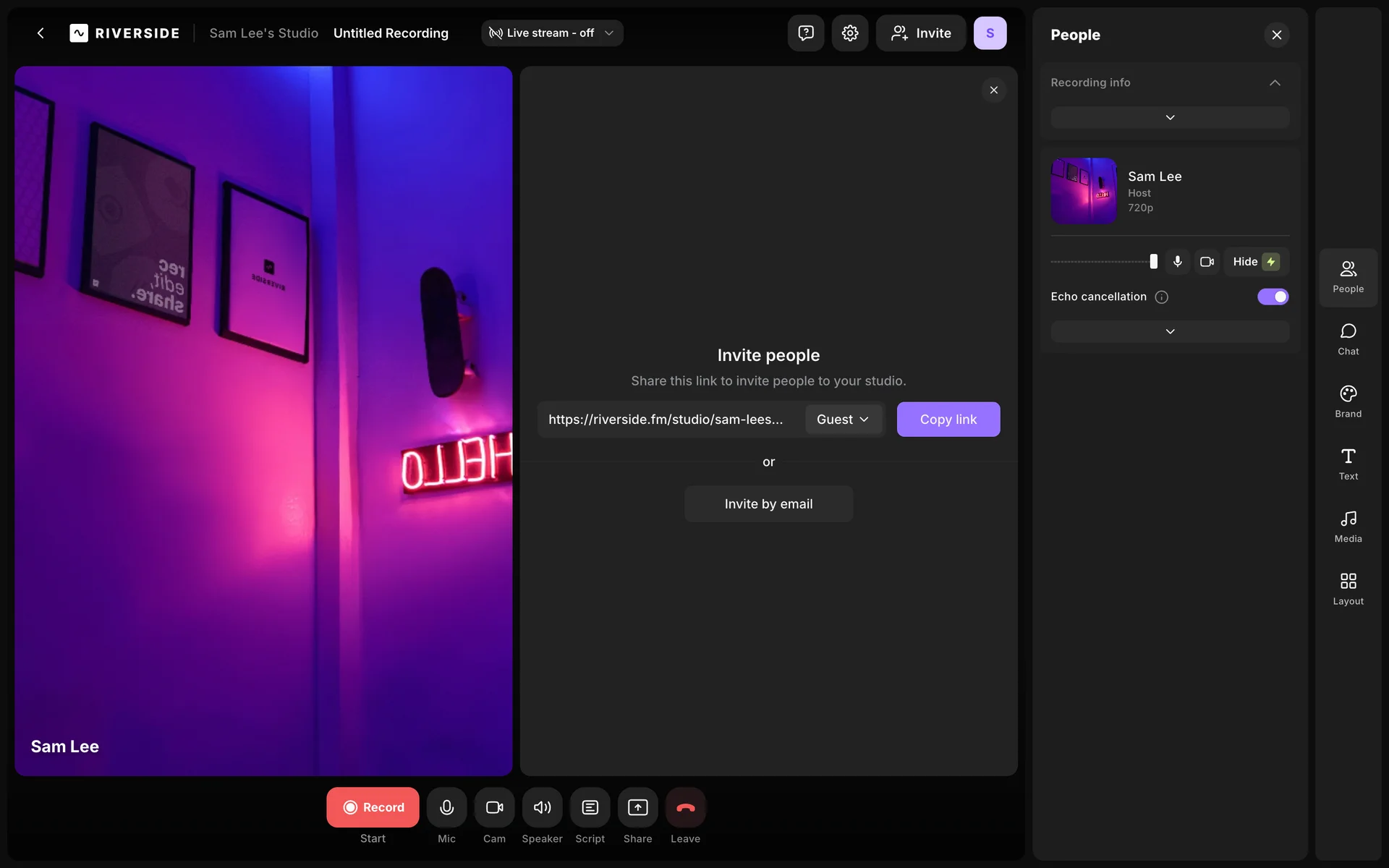The height and width of the screenshot is (868, 1389).
Task: Open the Live stream dropdown
Action: (552, 33)
